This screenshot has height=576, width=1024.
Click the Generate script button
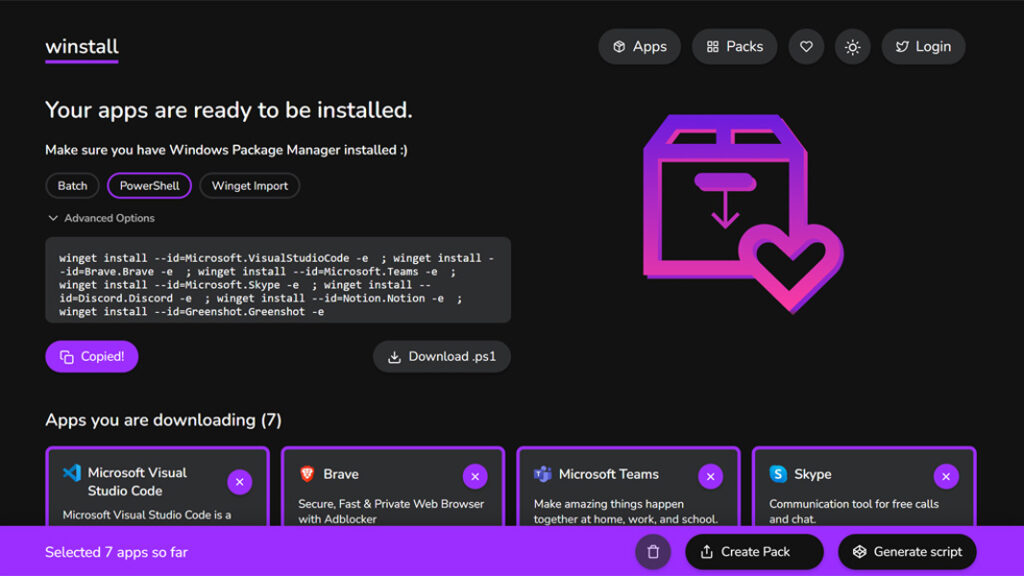(x=907, y=551)
